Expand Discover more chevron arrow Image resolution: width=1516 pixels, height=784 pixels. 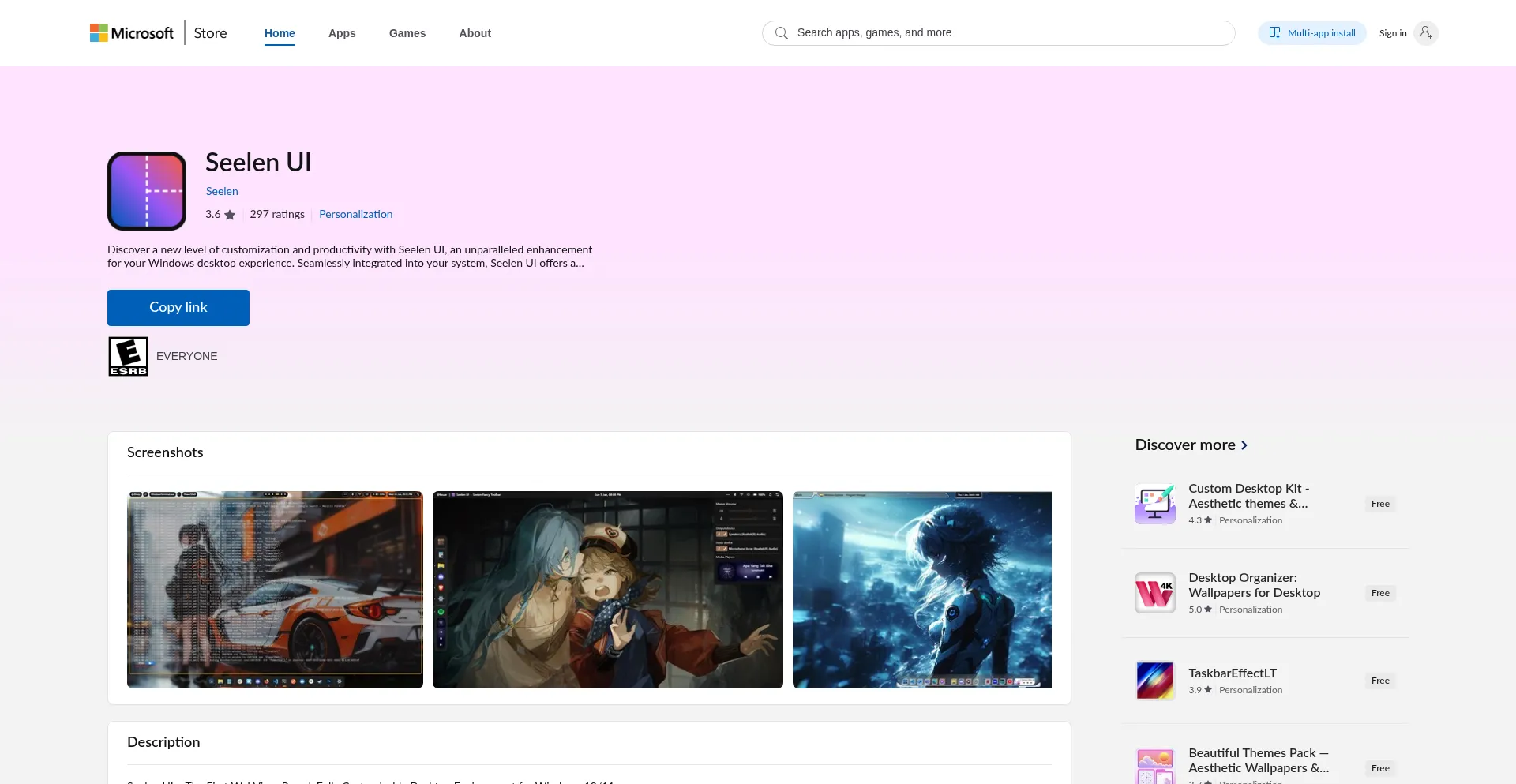[1244, 445]
